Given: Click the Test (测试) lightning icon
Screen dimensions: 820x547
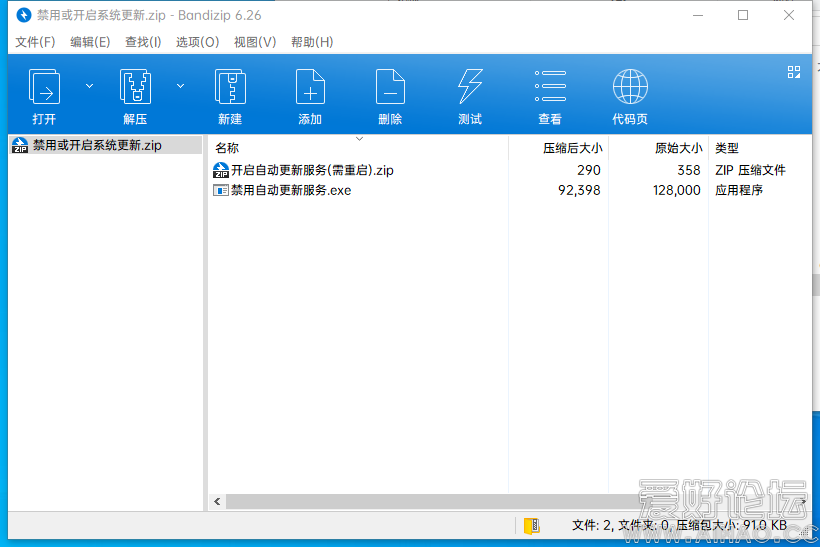Looking at the screenshot, I should coord(470,87).
